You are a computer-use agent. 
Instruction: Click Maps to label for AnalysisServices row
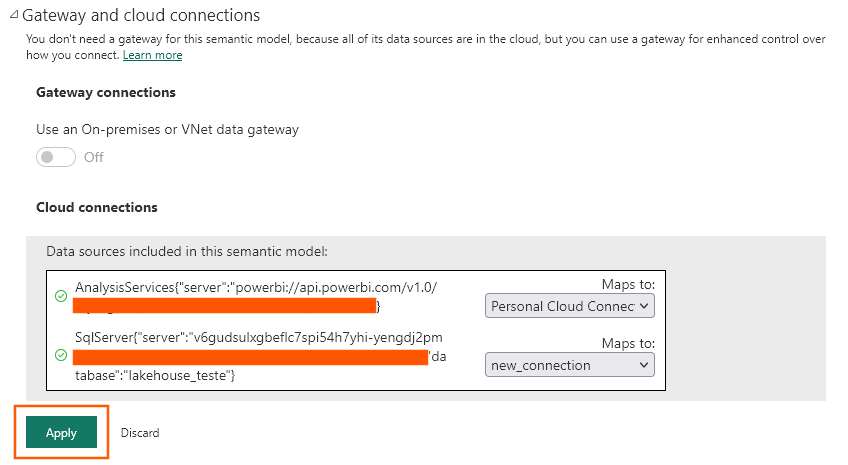(x=627, y=285)
